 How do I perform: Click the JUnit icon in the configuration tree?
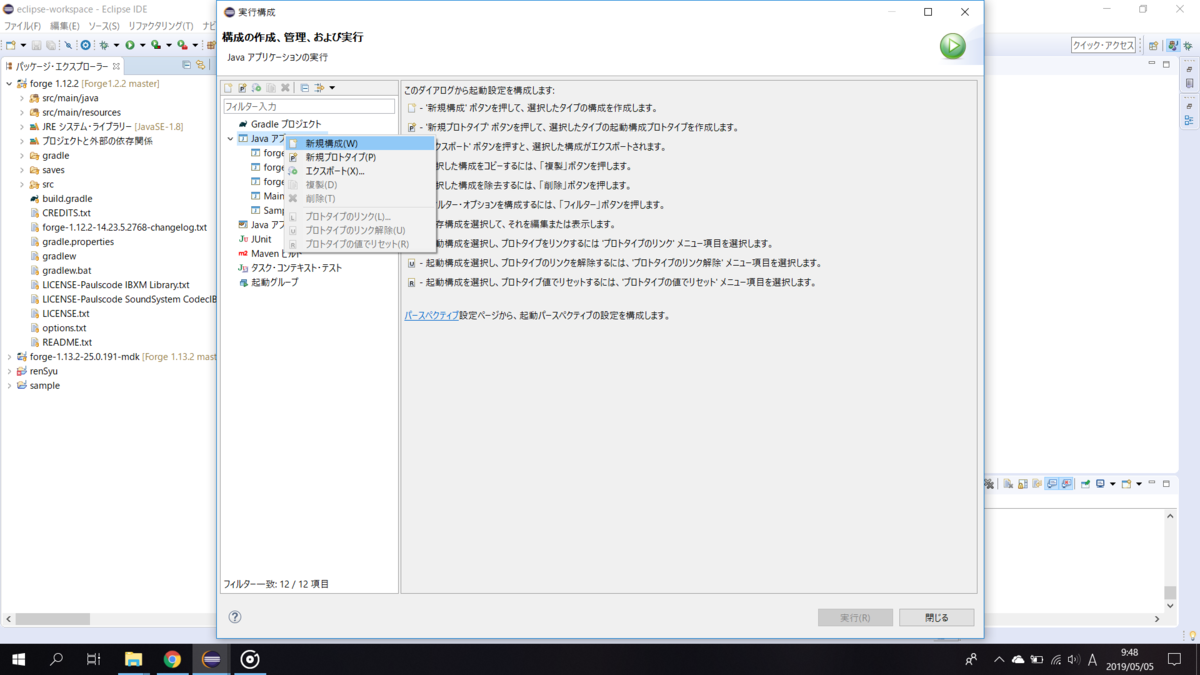click(243, 239)
